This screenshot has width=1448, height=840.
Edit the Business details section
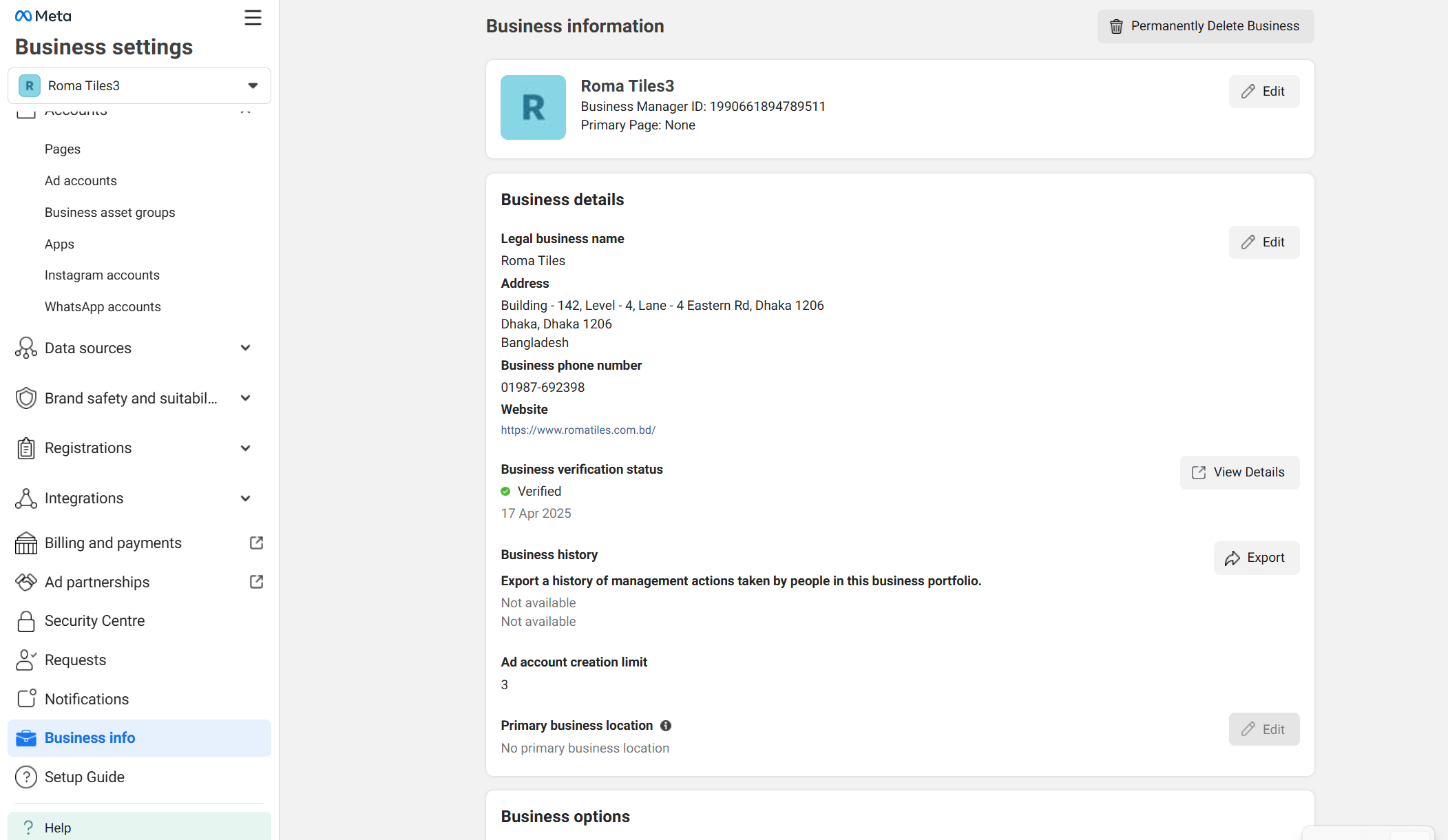tap(1264, 242)
